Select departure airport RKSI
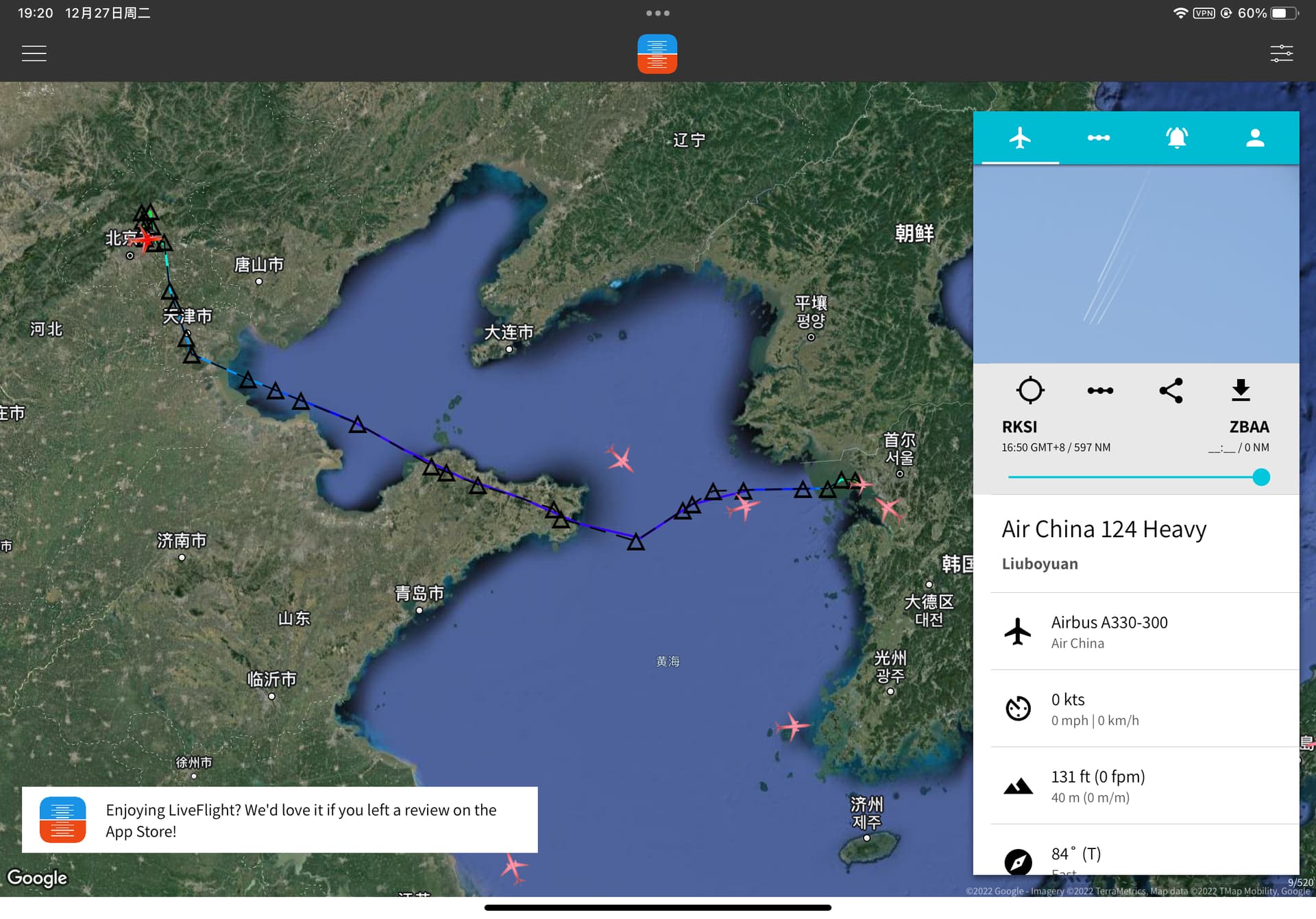The width and height of the screenshot is (1316, 919). [1019, 427]
